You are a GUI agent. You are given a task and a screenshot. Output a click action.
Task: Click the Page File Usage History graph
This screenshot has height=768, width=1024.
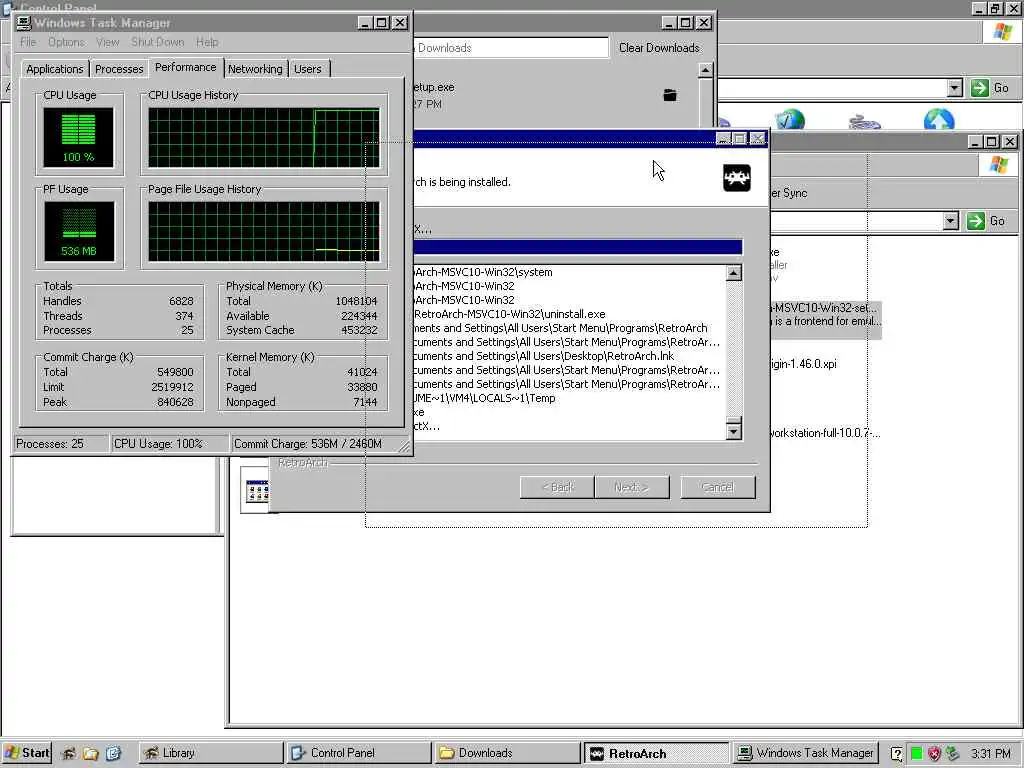tap(264, 231)
